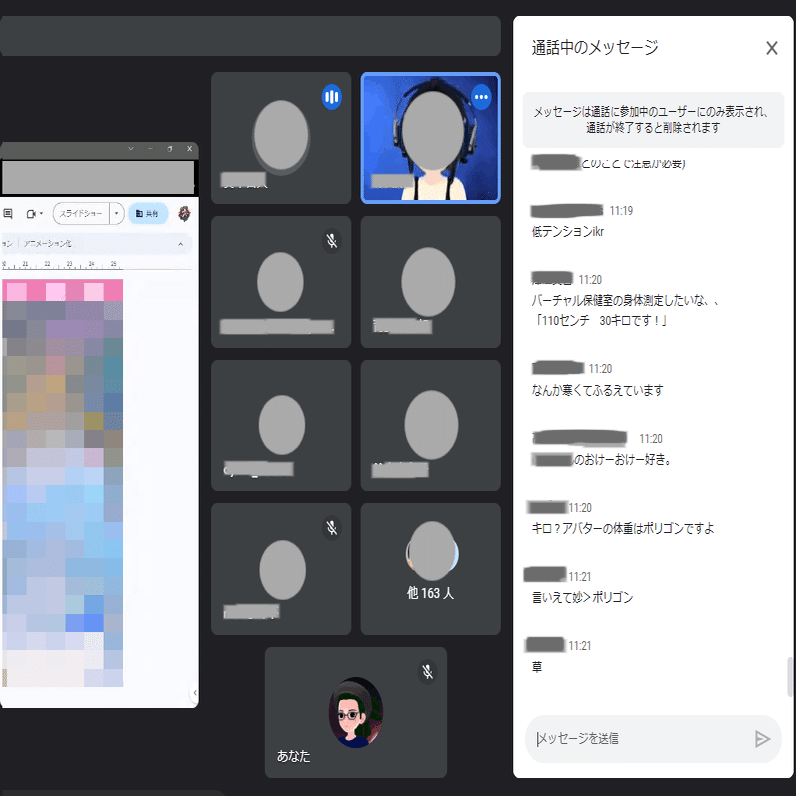Open the 他 163 人 other participants tile
This screenshot has width=796, height=796.
pyautogui.click(x=430, y=569)
